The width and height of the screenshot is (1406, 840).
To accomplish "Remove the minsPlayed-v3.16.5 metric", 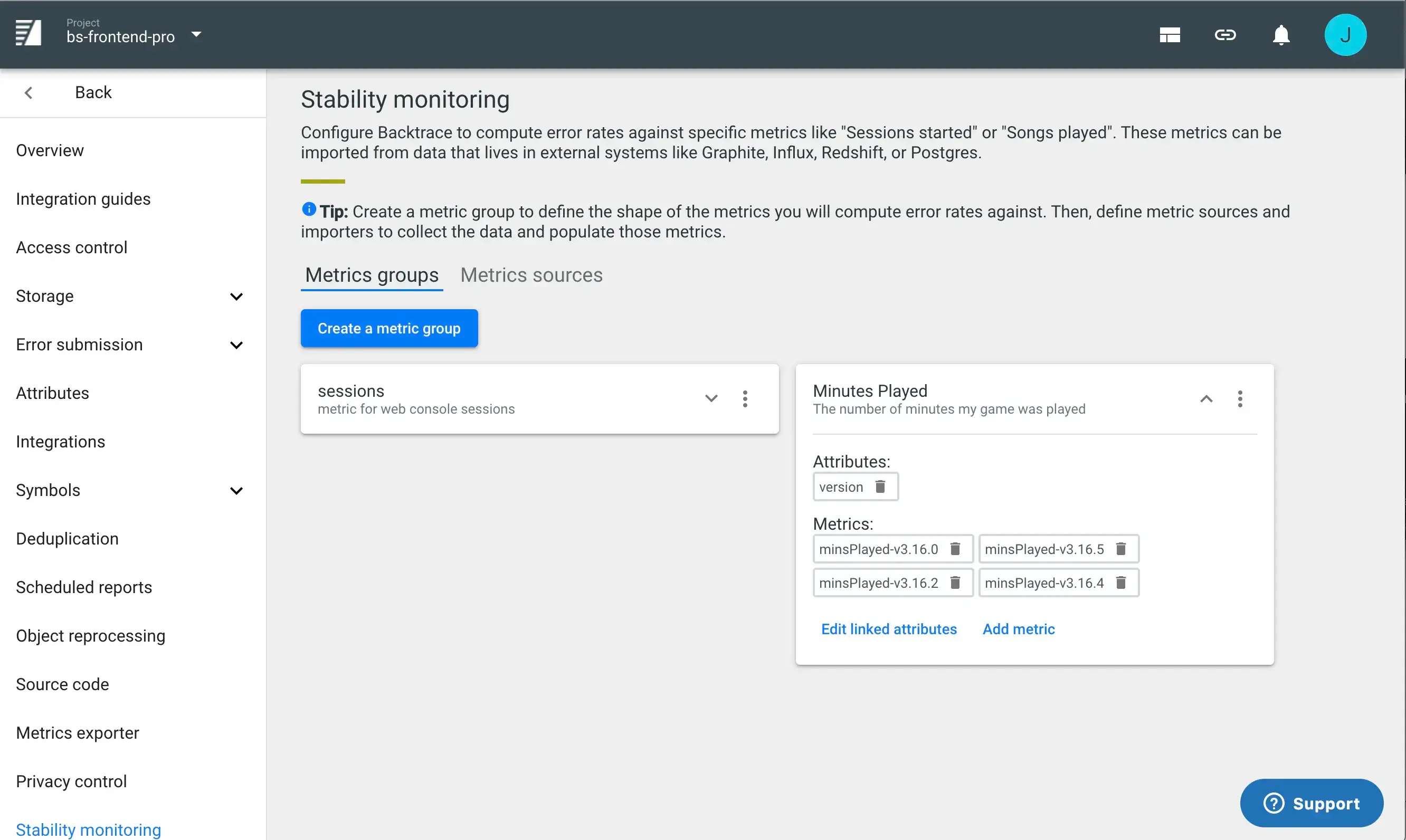I will tap(1120, 549).
